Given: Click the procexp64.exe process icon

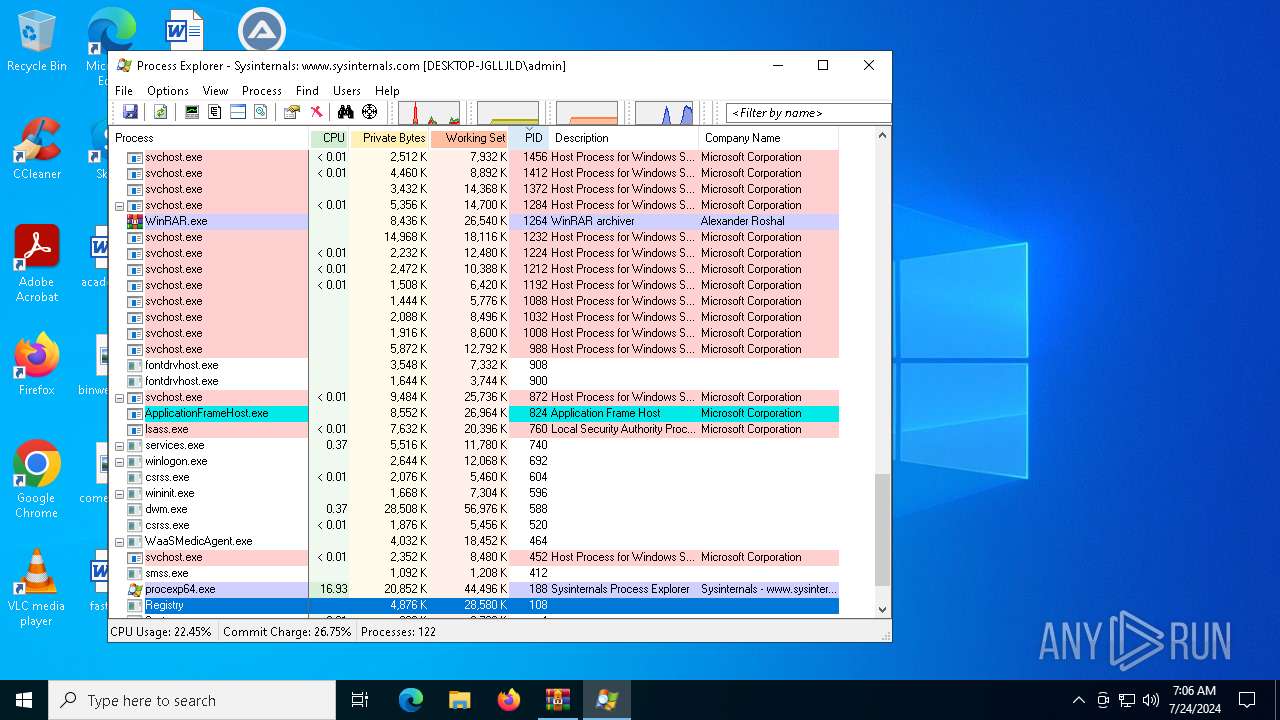Looking at the screenshot, I should coord(135,589).
